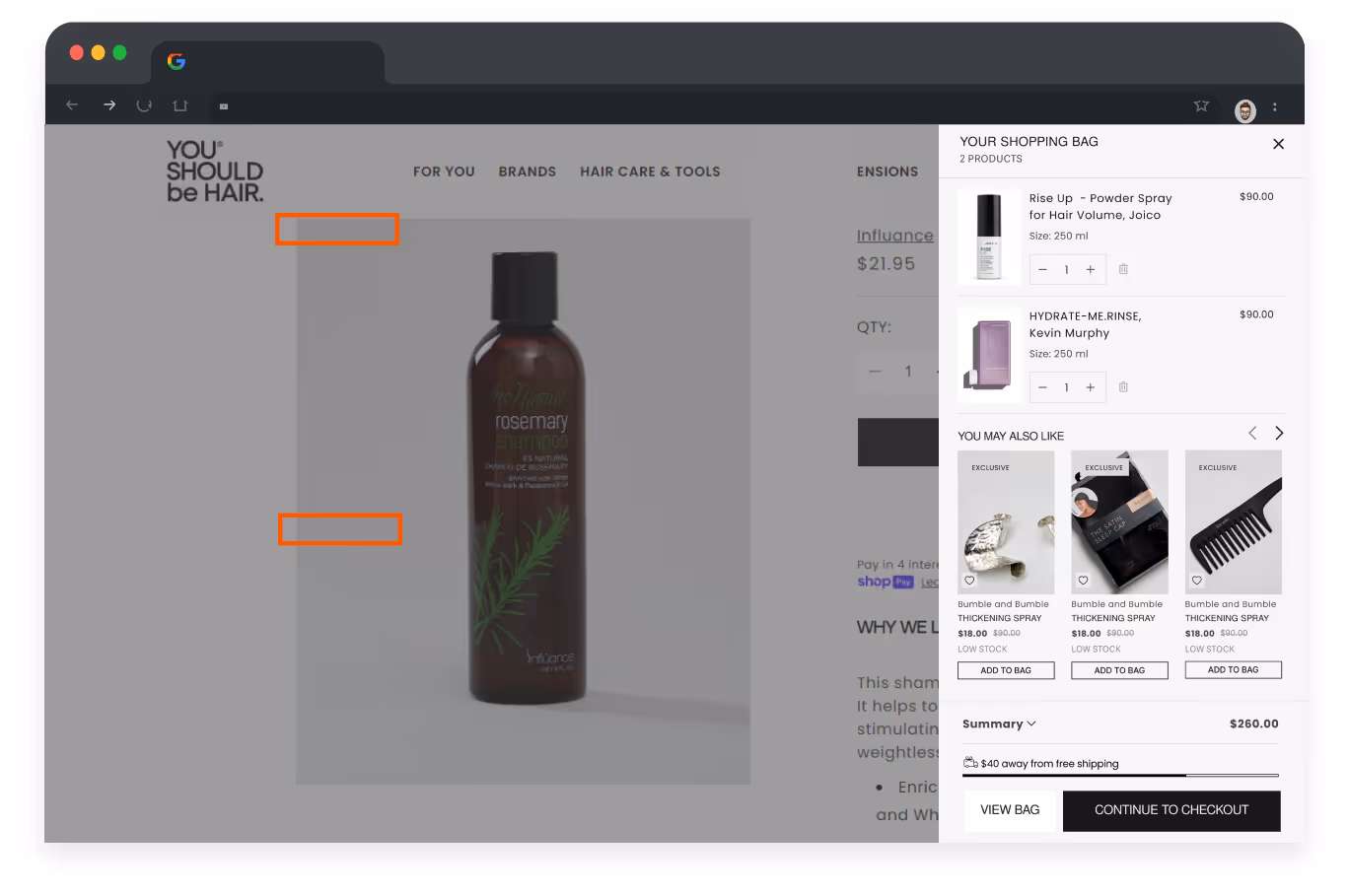The height and width of the screenshot is (896, 1349).
Task: Click HYDRATE-ME.RINSE product title
Action: click(x=1085, y=324)
